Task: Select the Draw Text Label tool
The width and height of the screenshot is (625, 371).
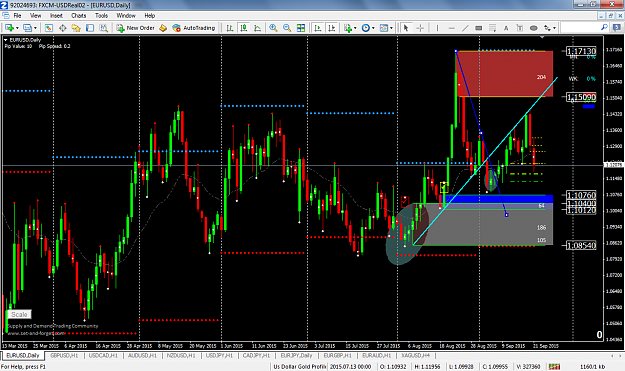Action: (x=519, y=28)
